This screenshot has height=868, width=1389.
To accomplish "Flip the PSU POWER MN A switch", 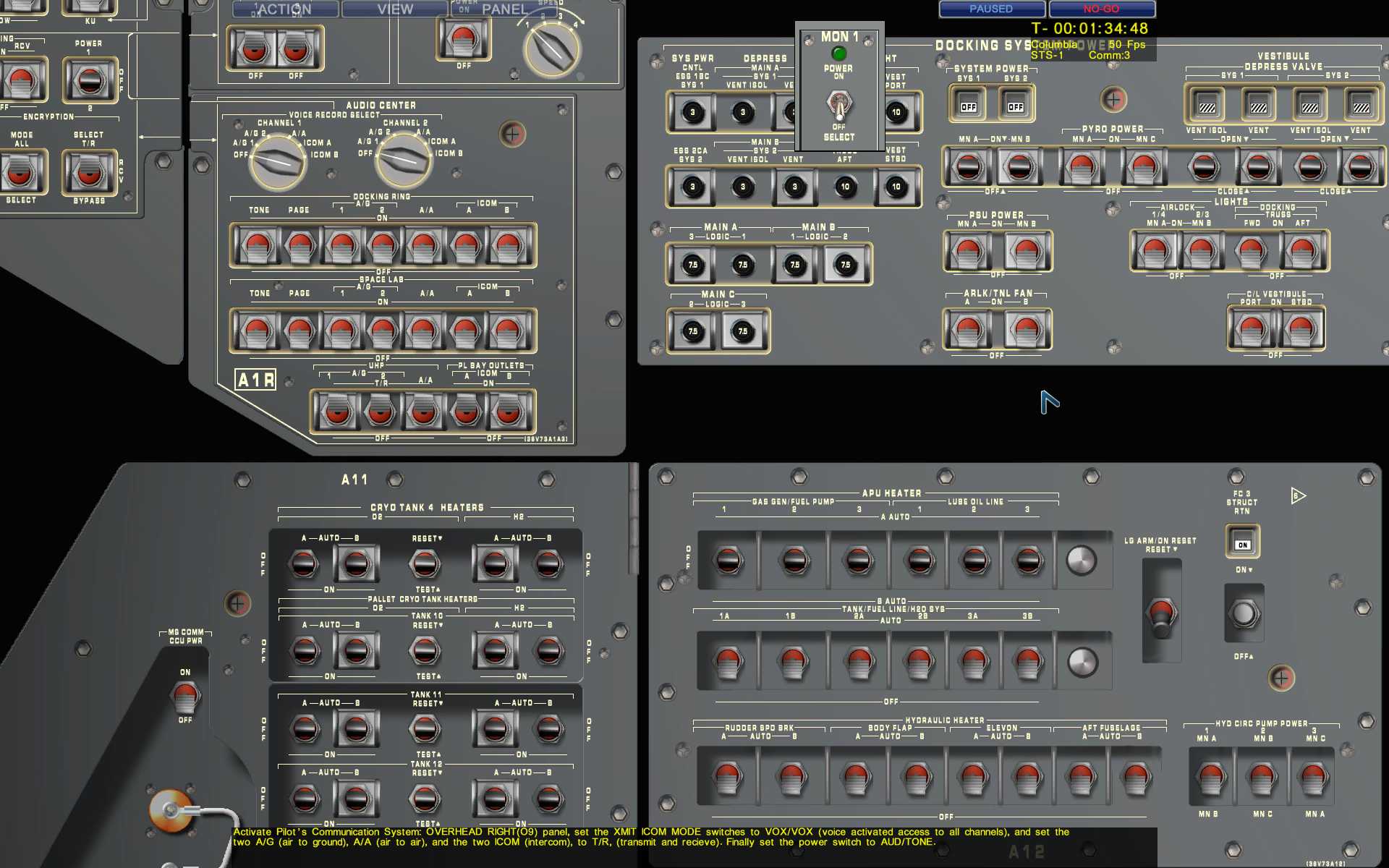I will click(969, 252).
